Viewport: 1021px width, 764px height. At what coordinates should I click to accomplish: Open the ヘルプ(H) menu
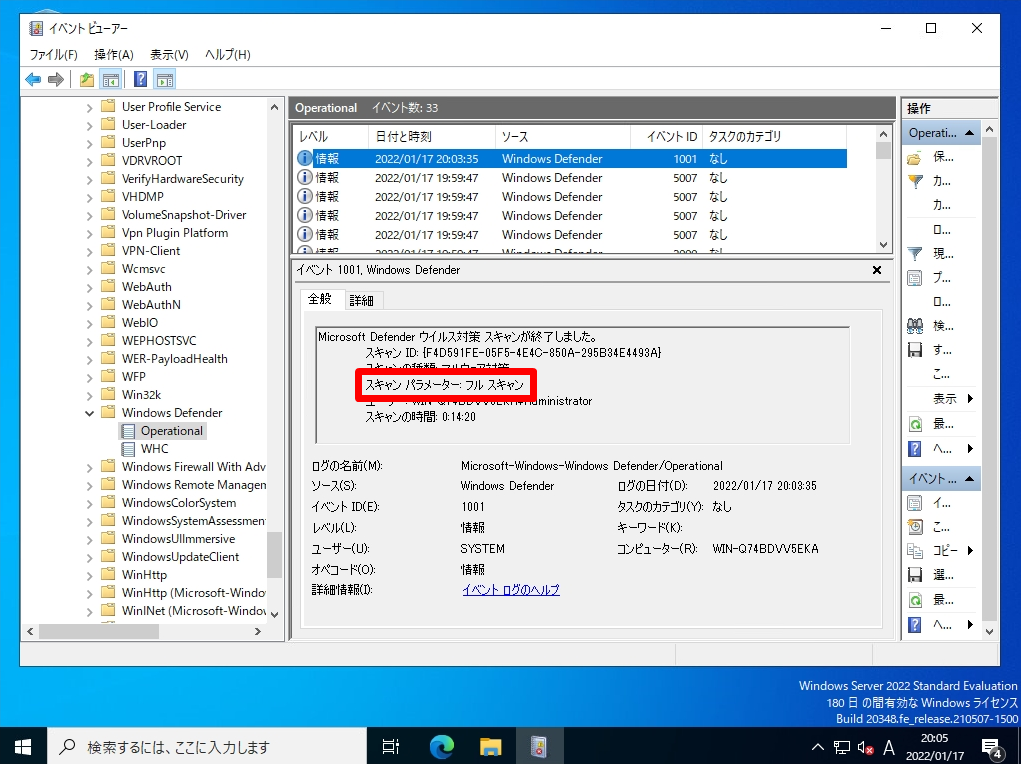(228, 55)
